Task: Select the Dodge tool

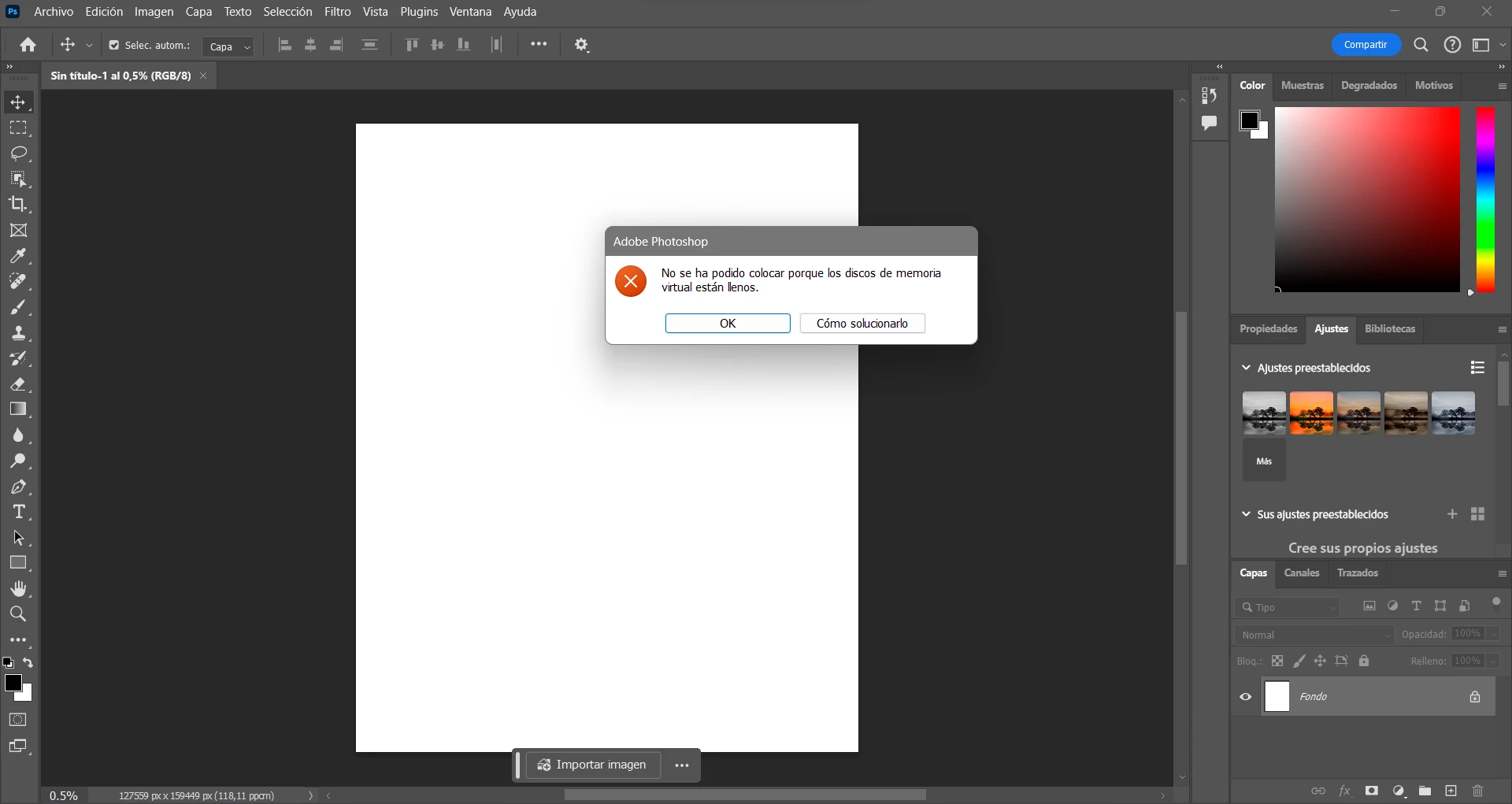Action: coord(18,461)
